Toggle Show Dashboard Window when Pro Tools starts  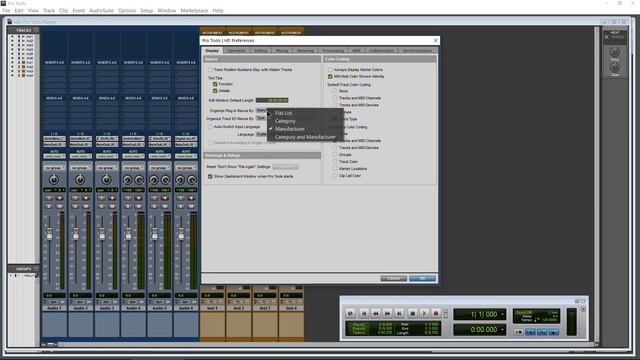pos(211,176)
